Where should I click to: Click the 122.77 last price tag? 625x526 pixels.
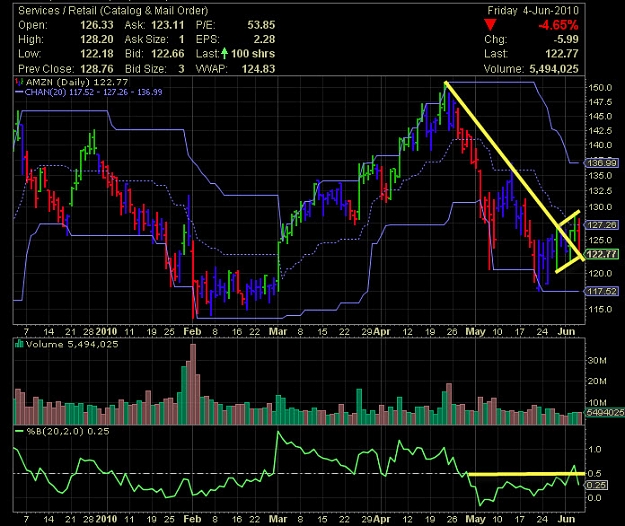click(602, 254)
